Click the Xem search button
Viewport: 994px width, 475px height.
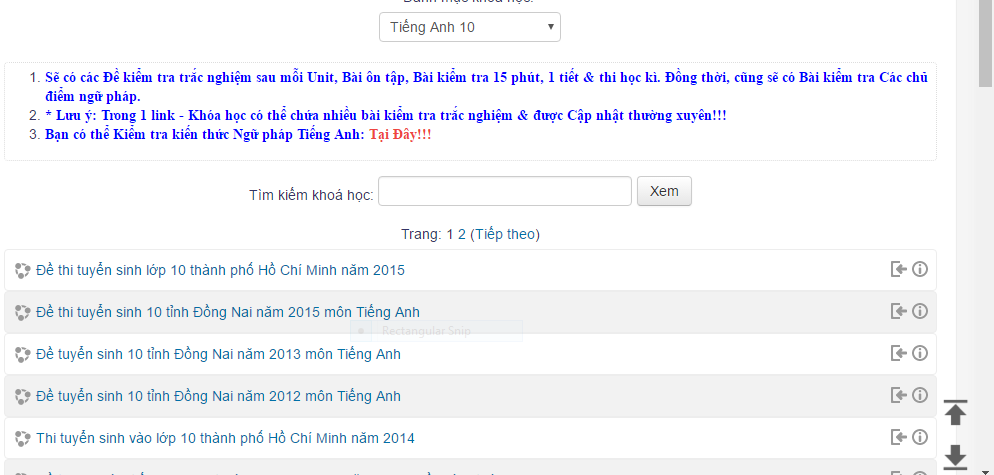tap(664, 191)
